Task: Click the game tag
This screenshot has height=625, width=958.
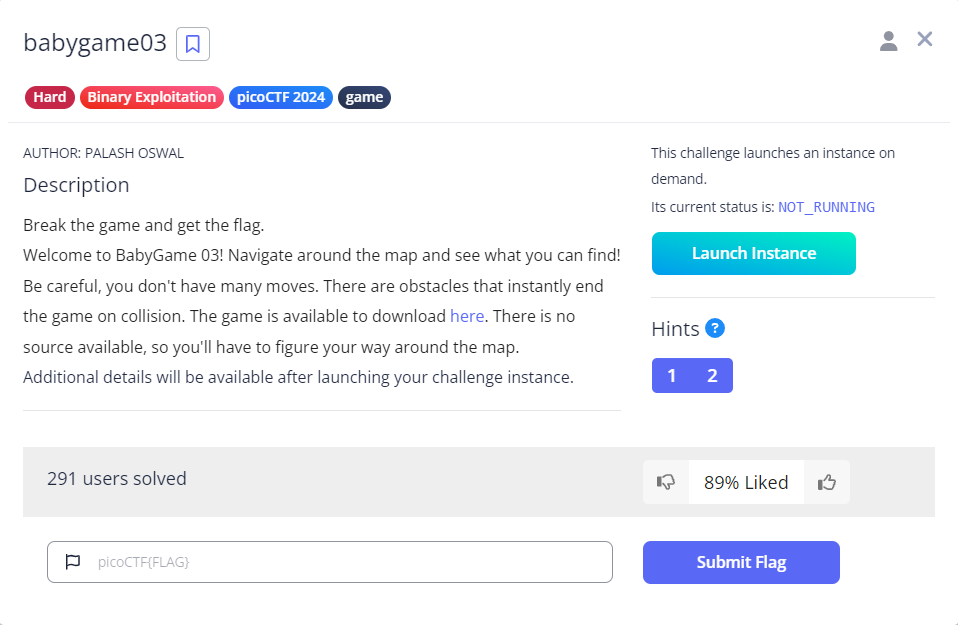Action: click(x=364, y=97)
